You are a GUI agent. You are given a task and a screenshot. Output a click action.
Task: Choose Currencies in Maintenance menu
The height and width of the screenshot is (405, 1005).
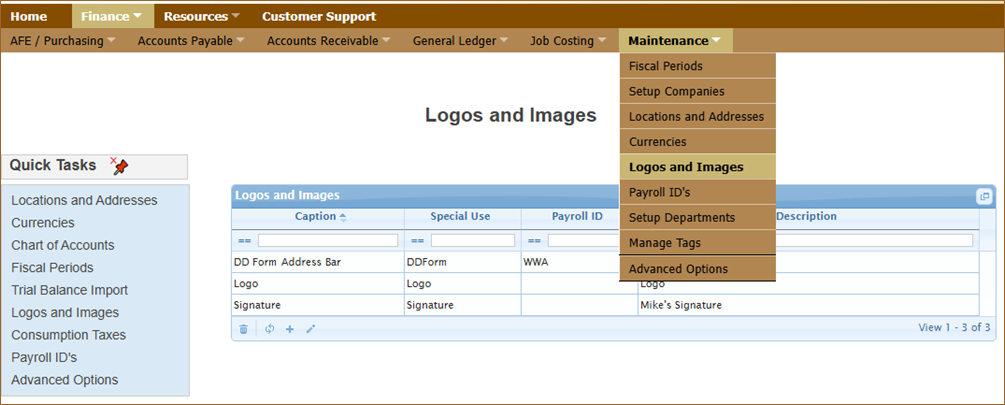[x=697, y=142]
